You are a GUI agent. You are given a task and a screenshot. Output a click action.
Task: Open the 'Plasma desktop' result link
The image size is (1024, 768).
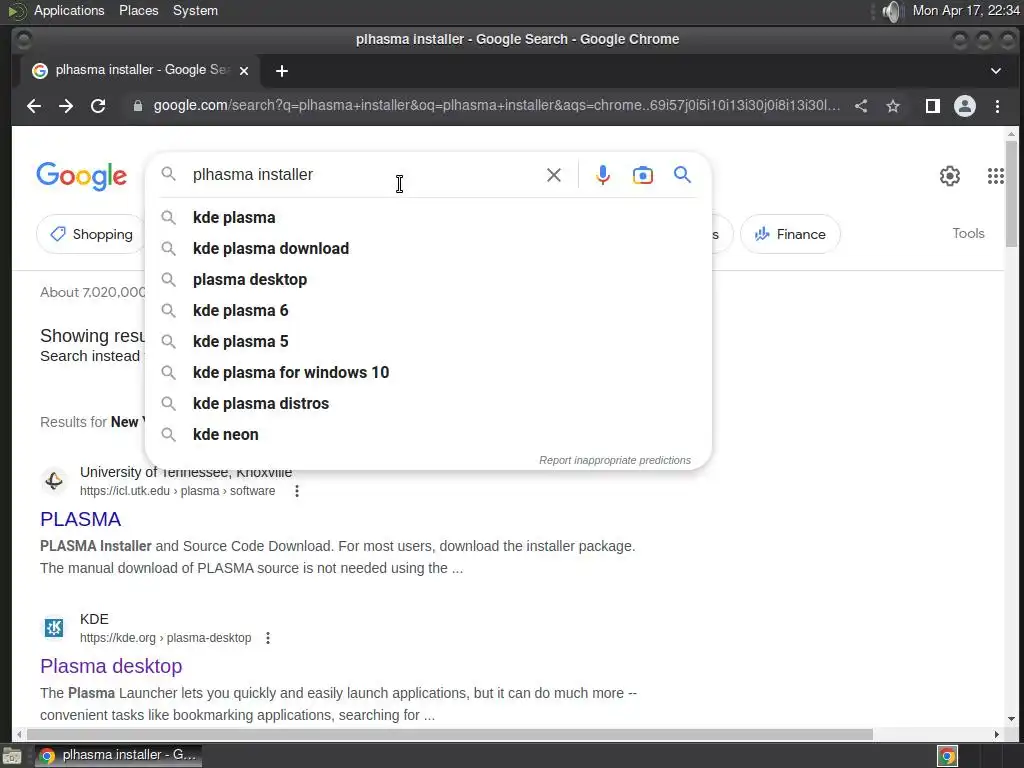pos(111,666)
